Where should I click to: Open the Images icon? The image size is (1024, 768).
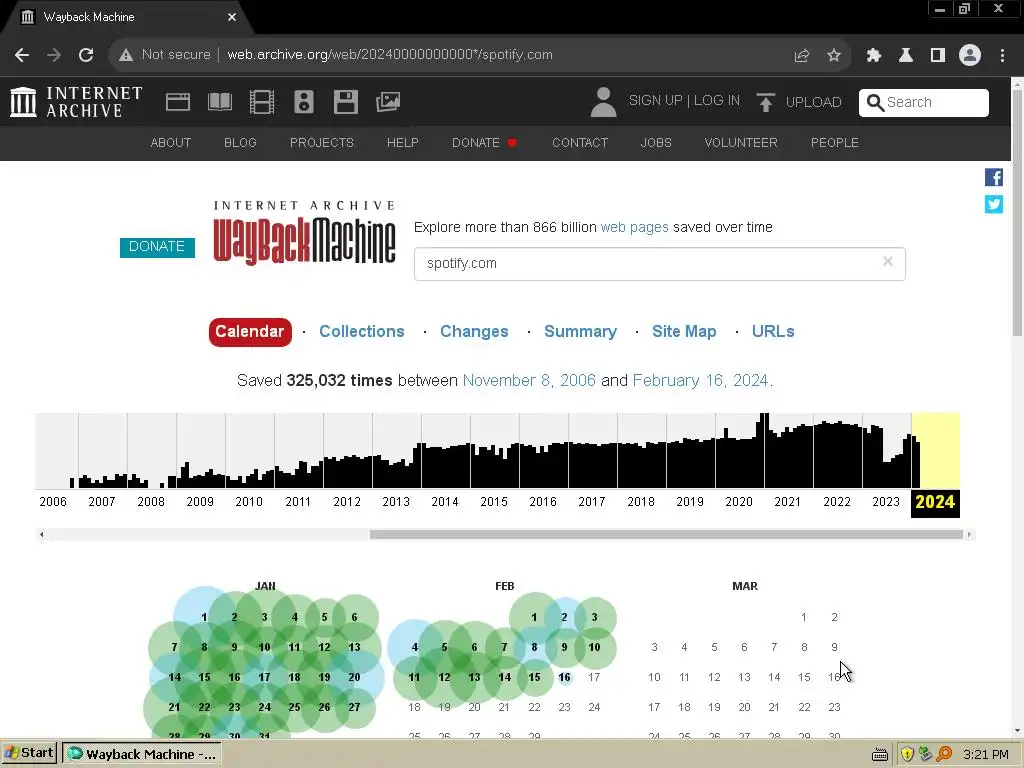click(388, 102)
